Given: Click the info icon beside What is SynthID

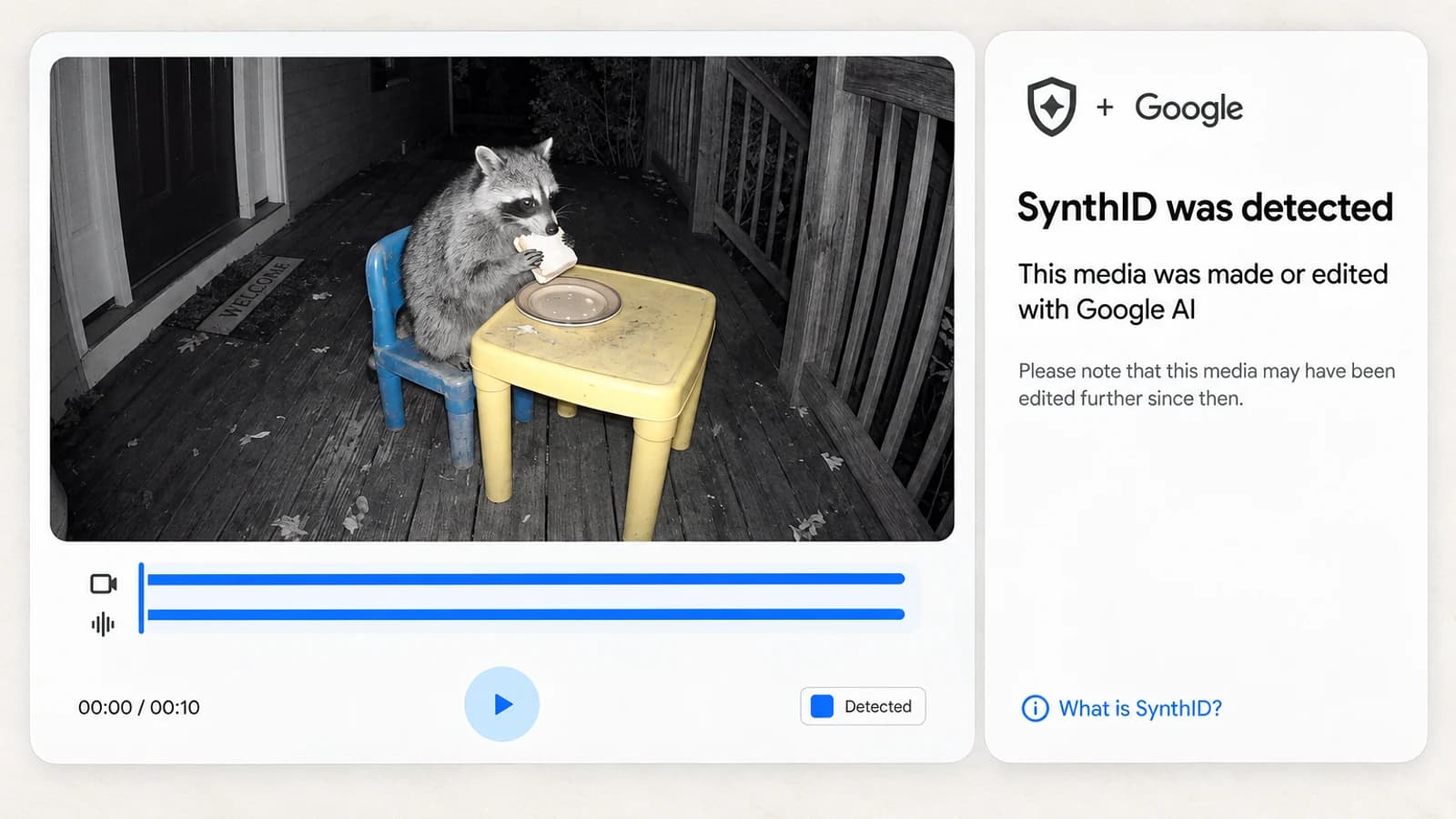Looking at the screenshot, I should 1035,708.
